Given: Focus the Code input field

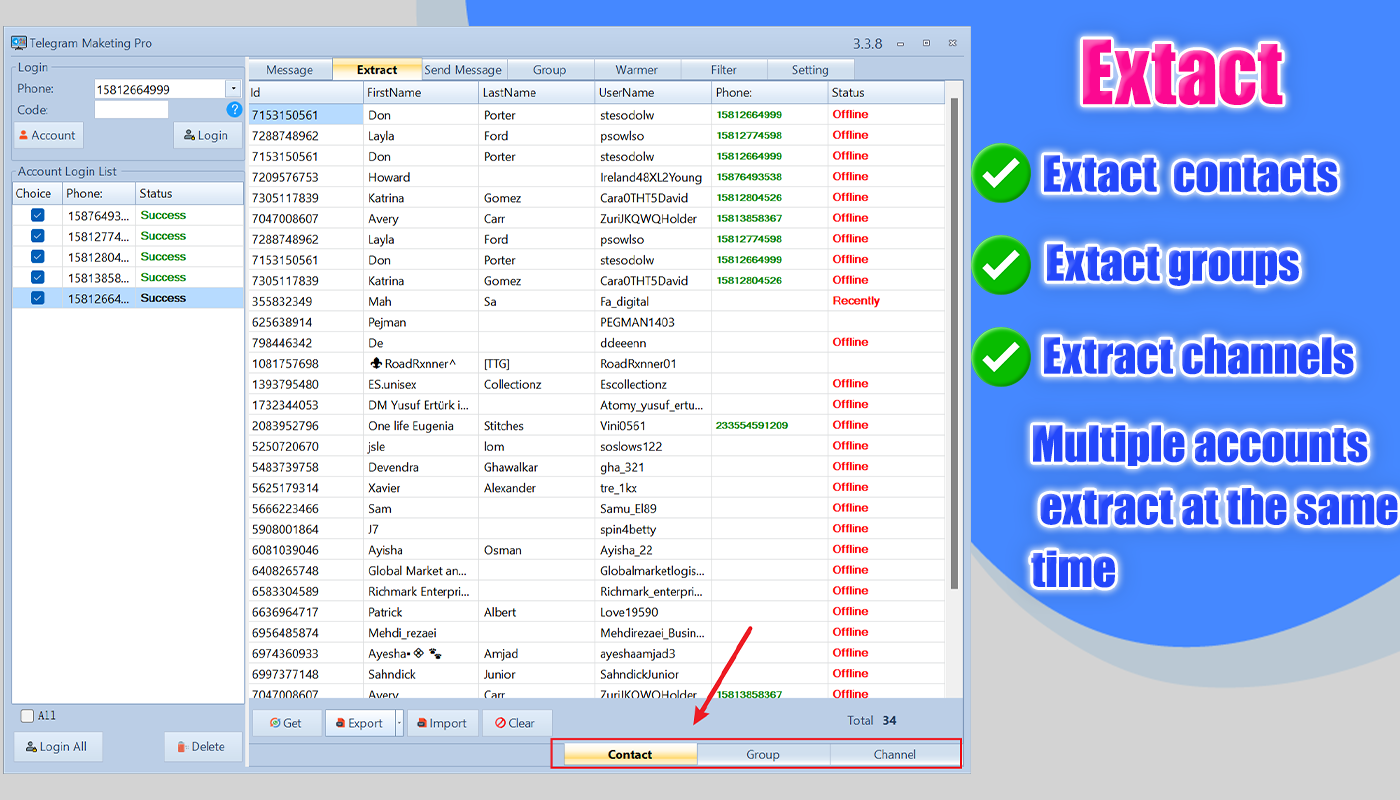Looking at the screenshot, I should tap(131, 110).
